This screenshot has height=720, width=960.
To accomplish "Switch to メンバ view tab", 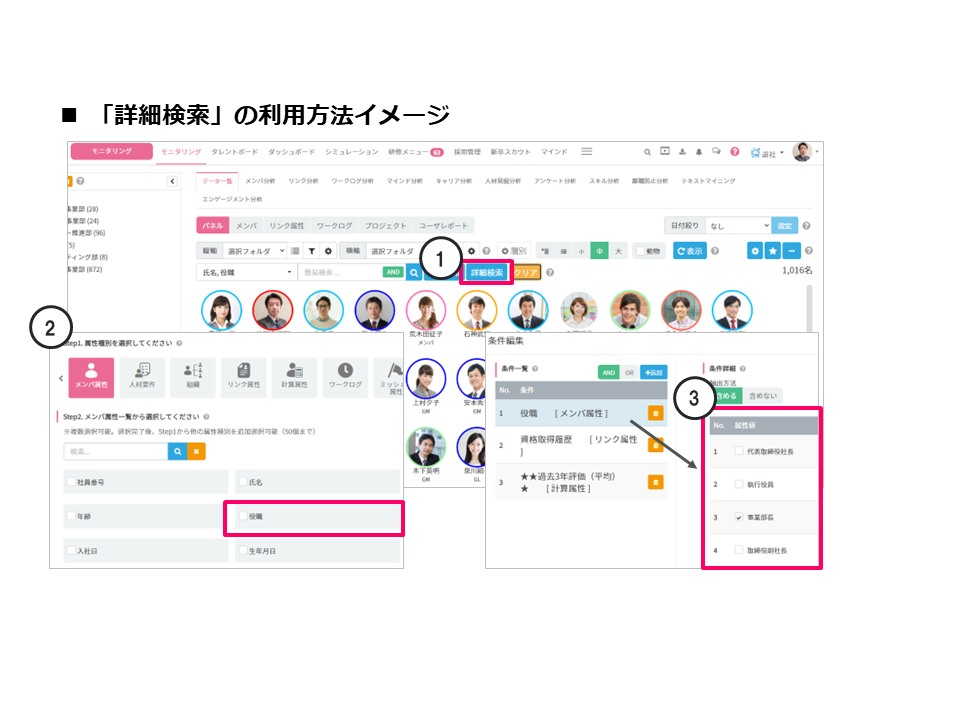I will (x=247, y=226).
